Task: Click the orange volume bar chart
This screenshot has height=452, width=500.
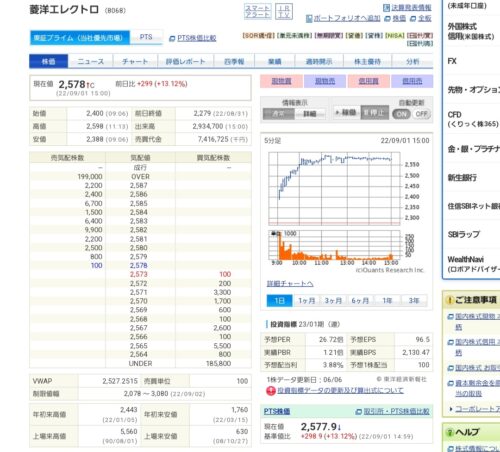Action: pos(334,245)
